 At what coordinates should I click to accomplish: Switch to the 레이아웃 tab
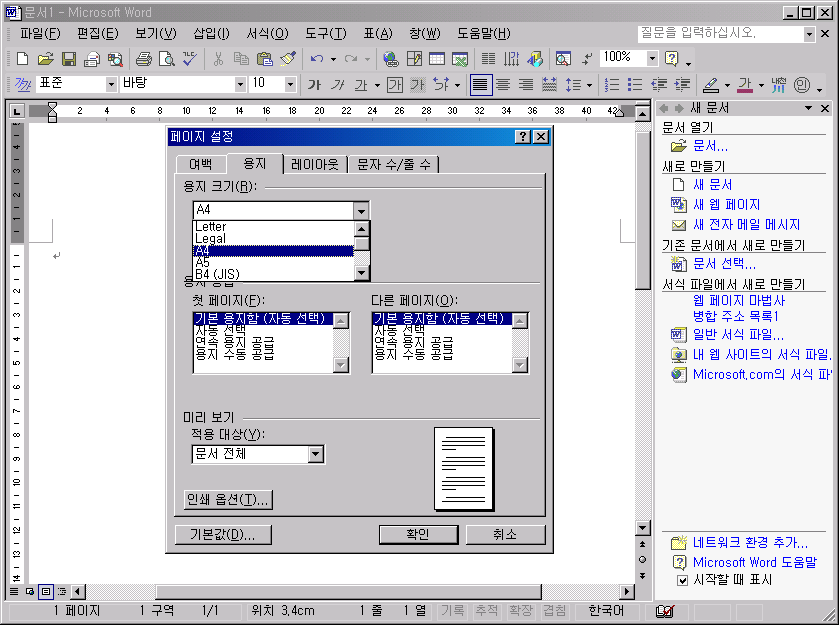tap(315, 164)
